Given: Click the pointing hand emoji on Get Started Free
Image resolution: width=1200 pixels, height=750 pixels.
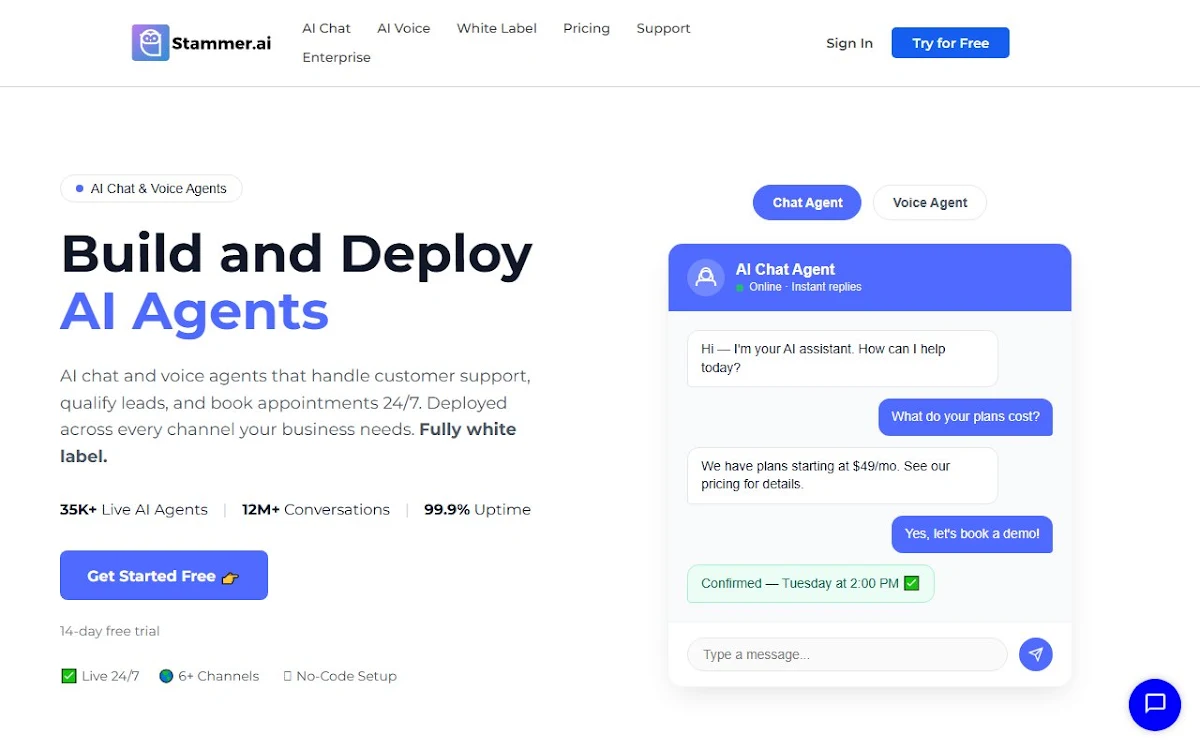Looking at the screenshot, I should (x=230, y=577).
